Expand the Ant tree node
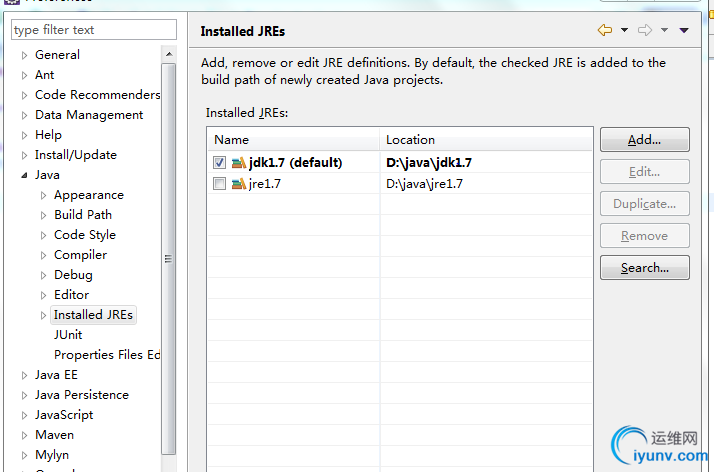The height and width of the screenshot is (472, 714). [24, 75]
